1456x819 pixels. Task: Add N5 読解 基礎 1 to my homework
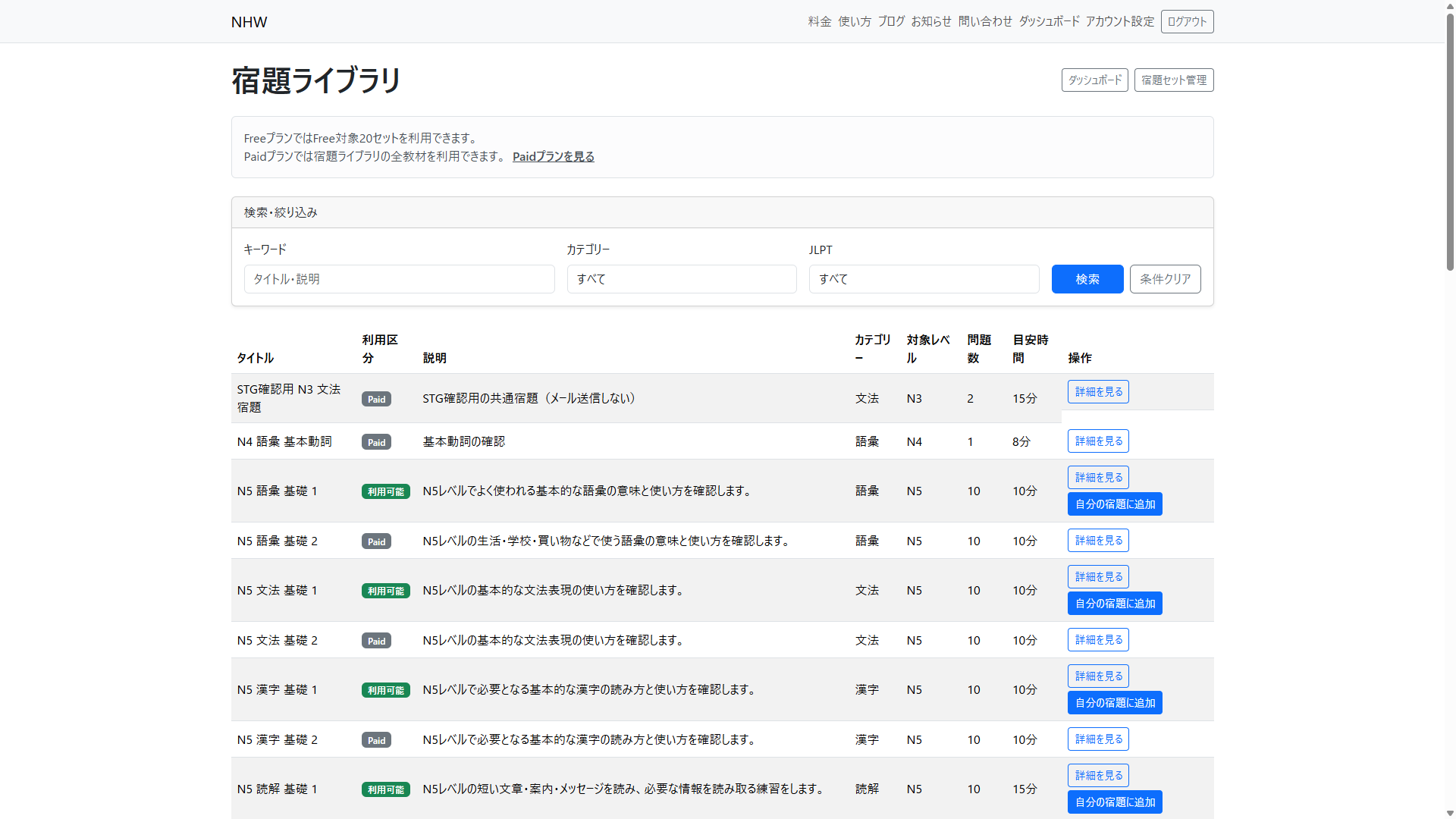(x=1115, y=802)
